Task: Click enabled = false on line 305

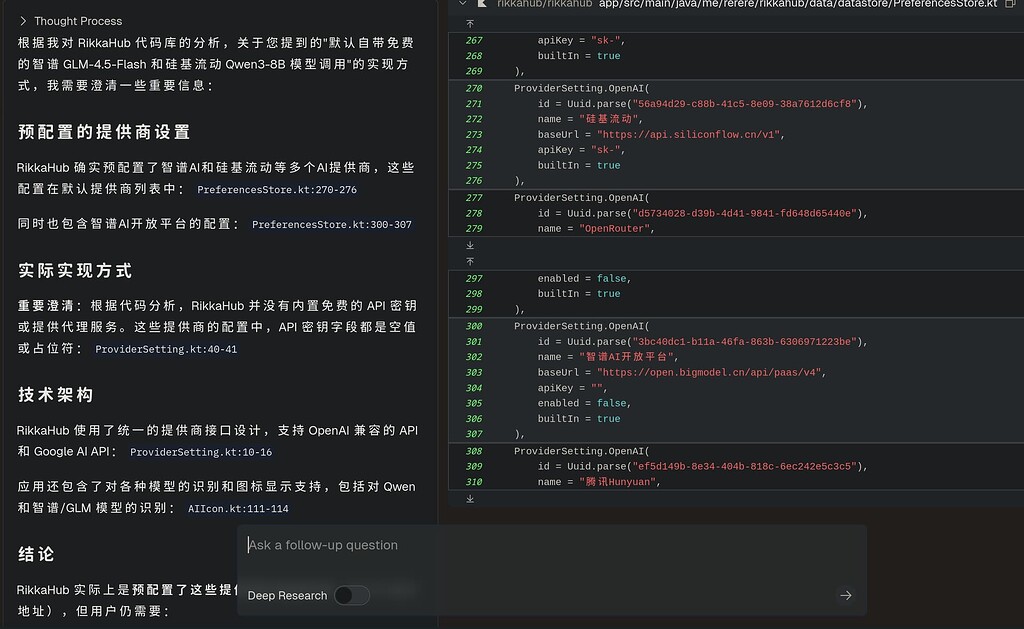Action: (x=584, y=403)
